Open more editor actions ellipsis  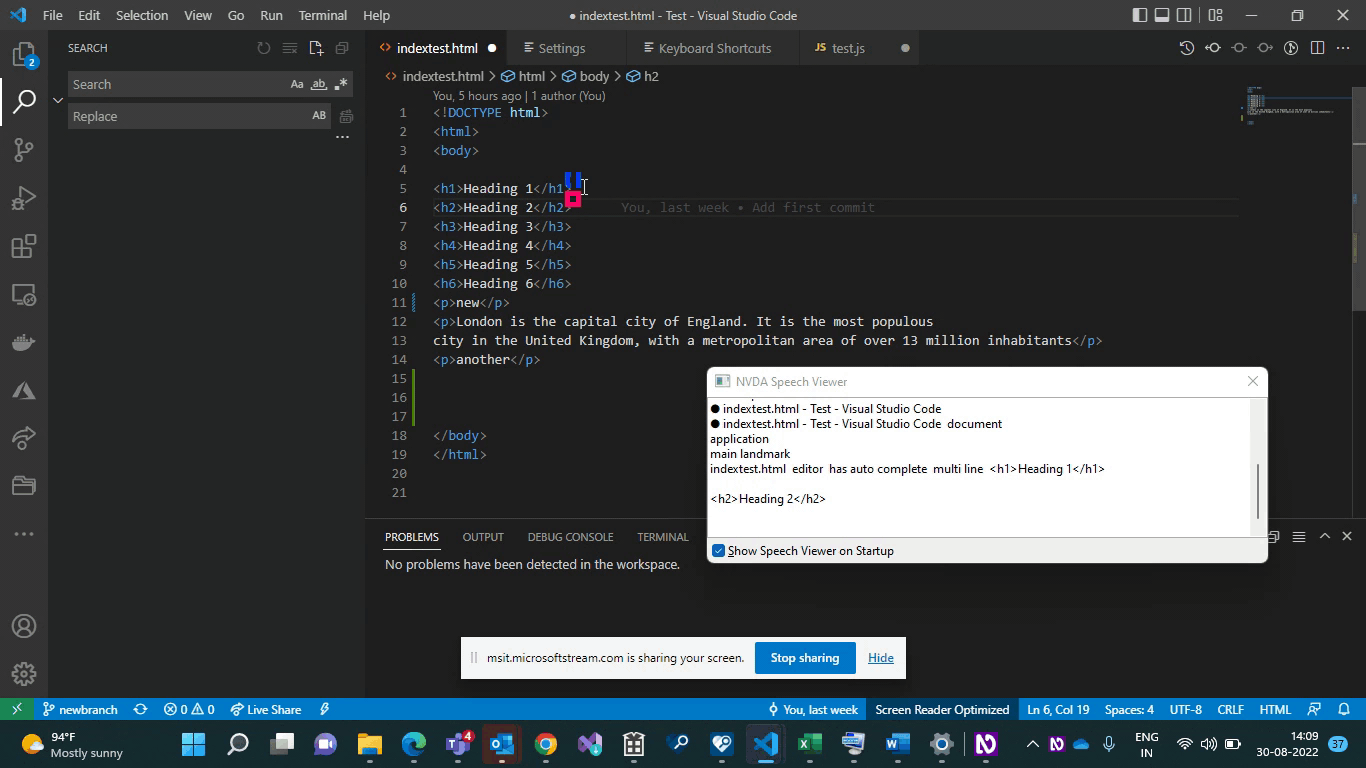coord(1343,48)
